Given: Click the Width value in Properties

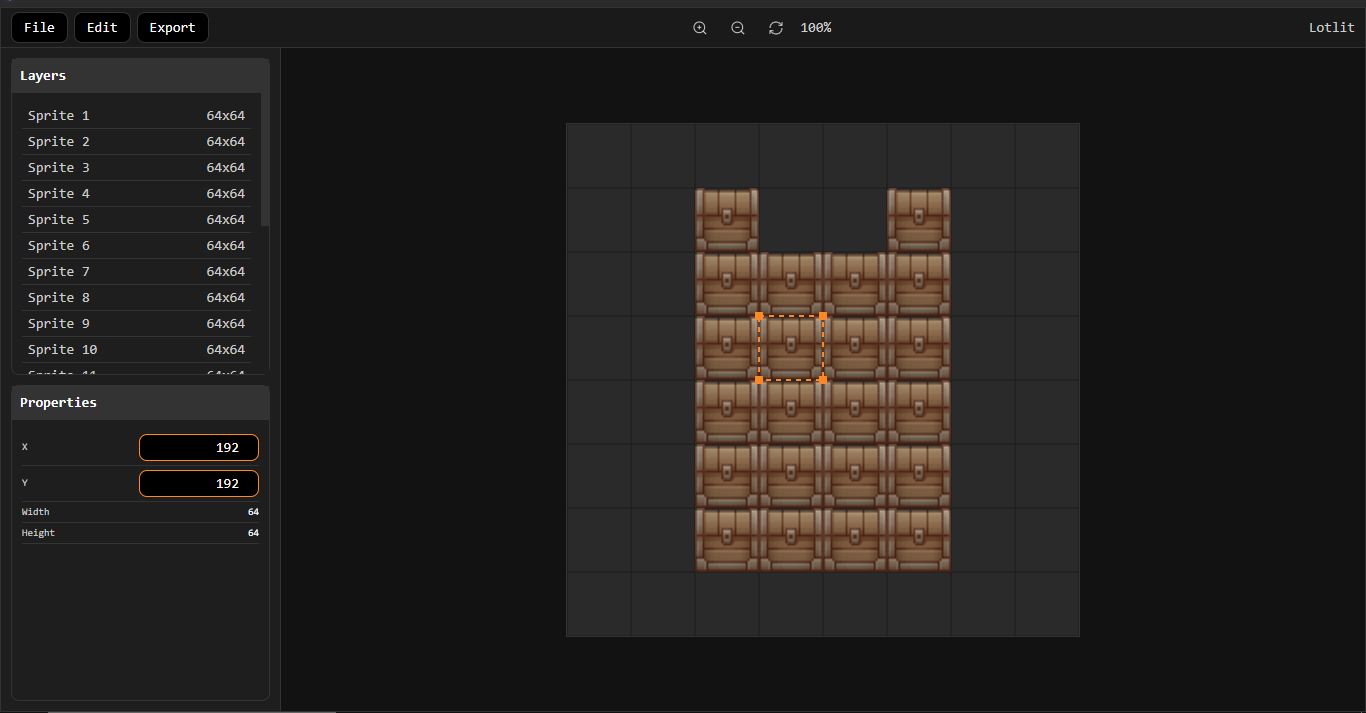Looking at the screenshot, I should tap(252, 511).
